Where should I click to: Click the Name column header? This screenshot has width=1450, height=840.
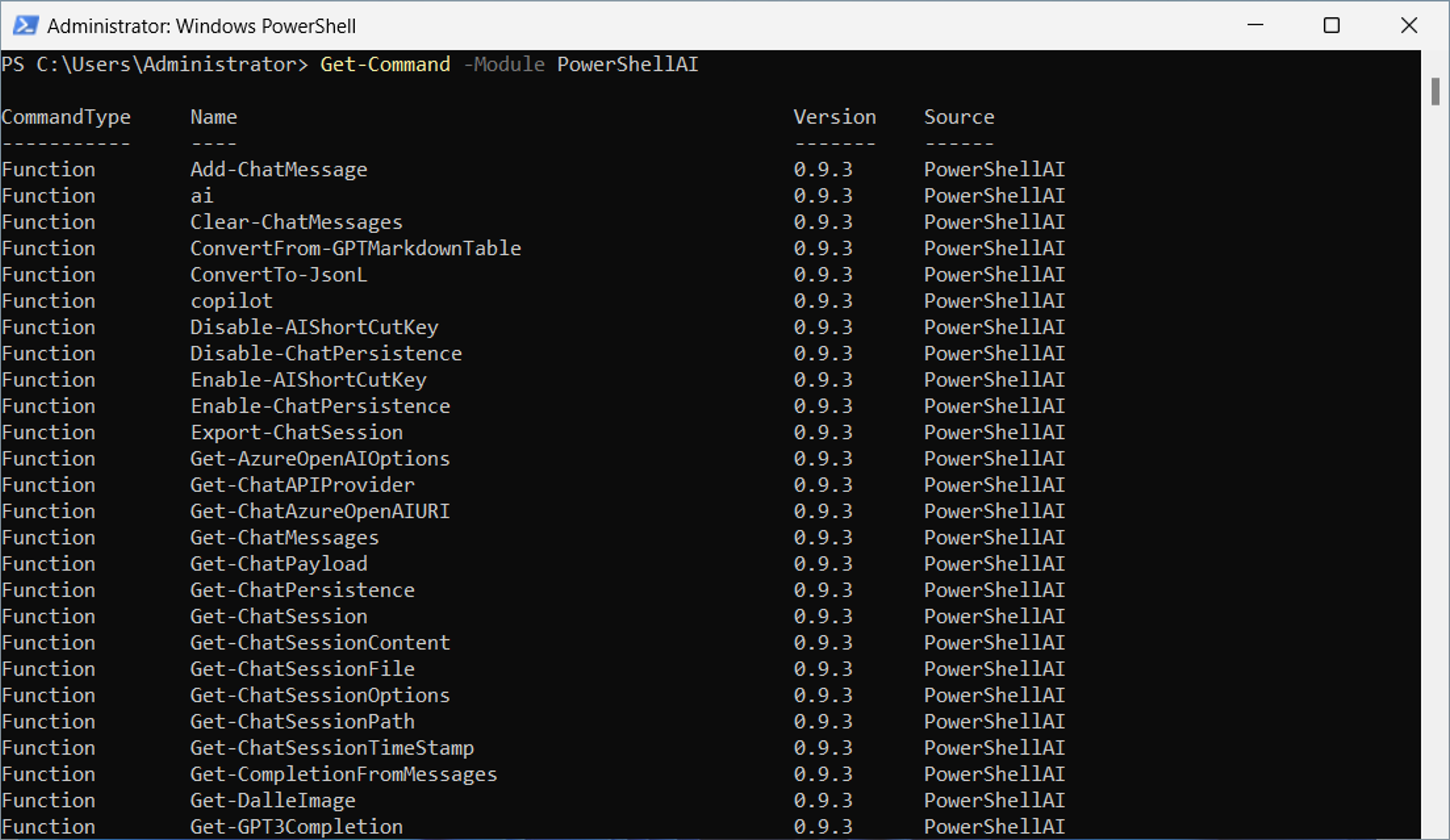(x=213, y=117)
